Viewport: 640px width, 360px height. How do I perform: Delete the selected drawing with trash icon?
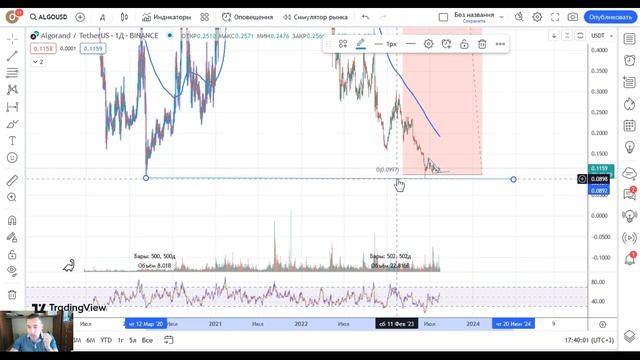coord(482,44)
